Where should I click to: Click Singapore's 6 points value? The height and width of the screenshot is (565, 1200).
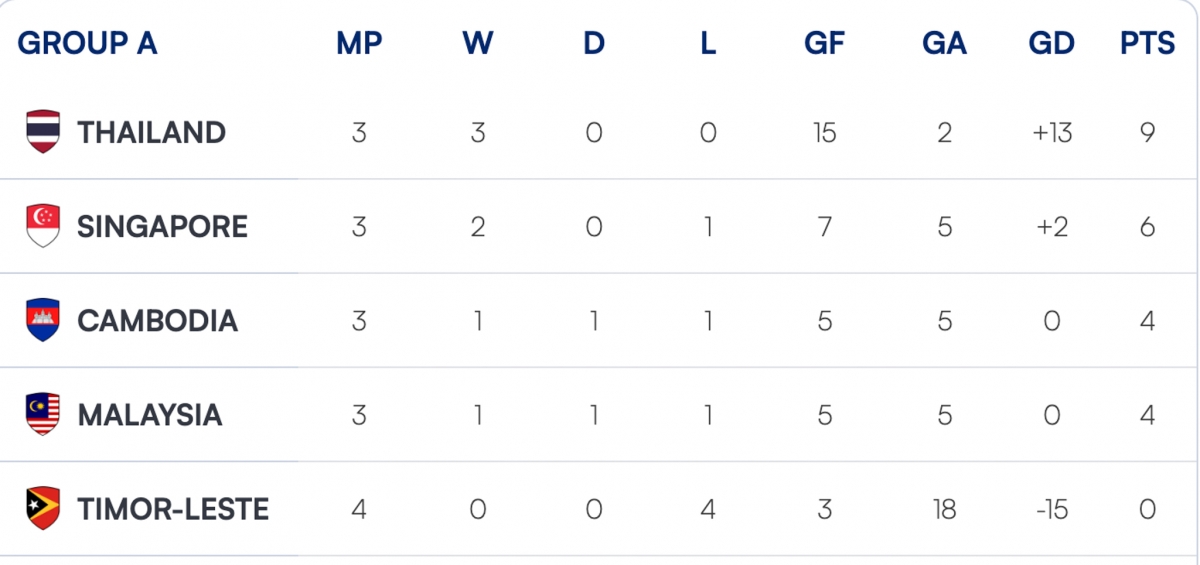[1148, 226]
